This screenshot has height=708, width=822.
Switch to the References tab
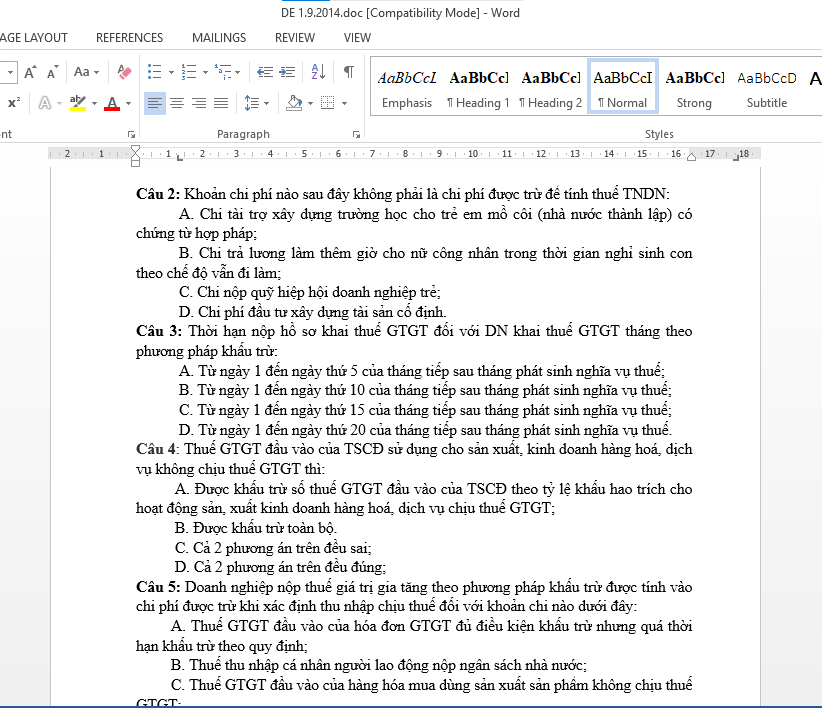(129, 38)
